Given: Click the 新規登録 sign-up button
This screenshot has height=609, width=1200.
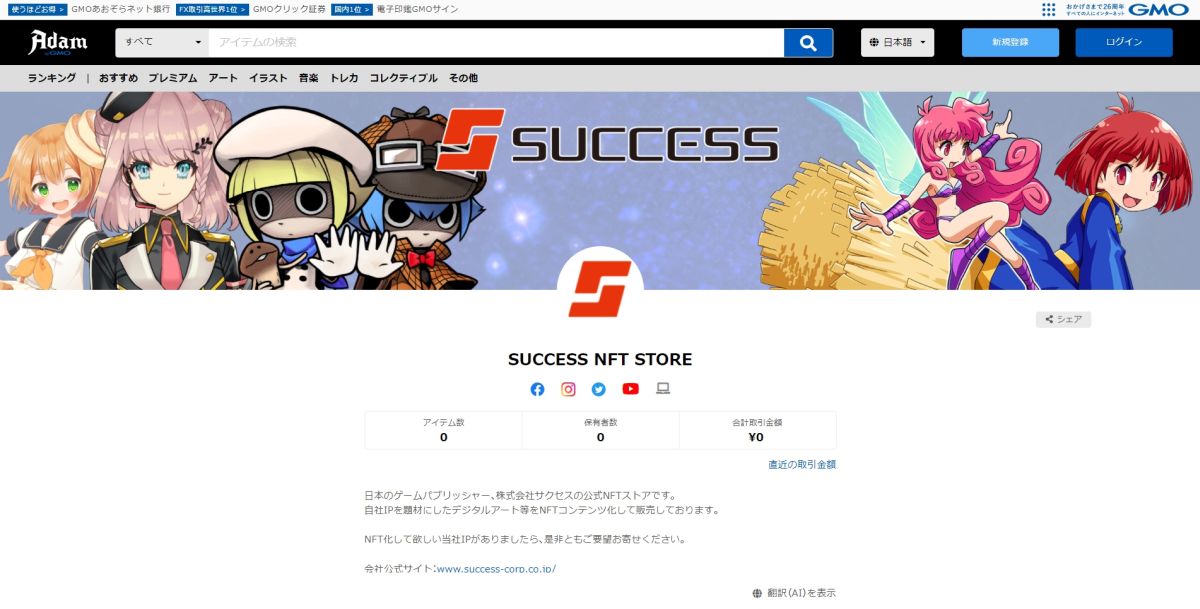Looking at the screenshot, I should (1010, 43).
